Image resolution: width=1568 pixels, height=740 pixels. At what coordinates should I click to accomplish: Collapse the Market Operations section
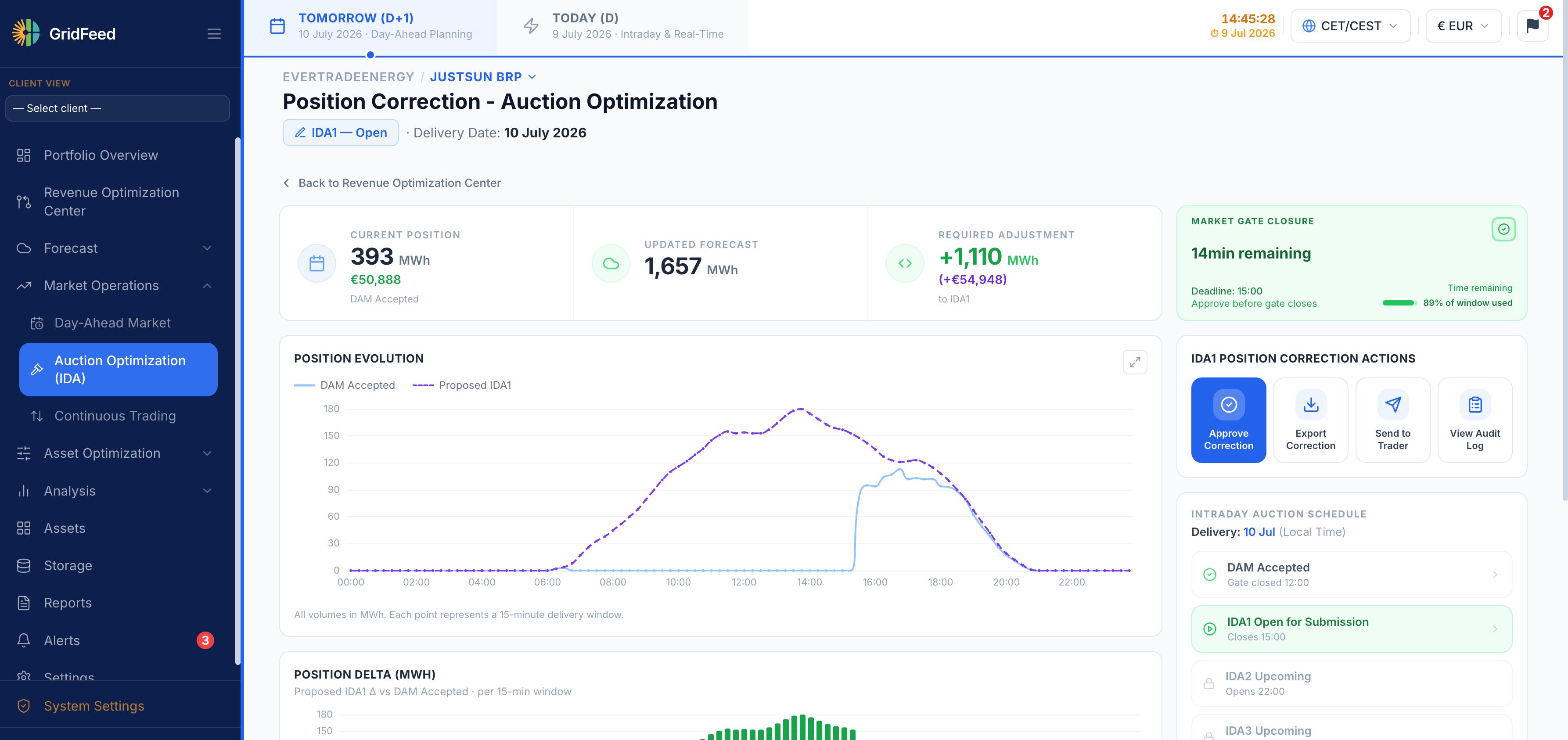click(x=118, y=285)
